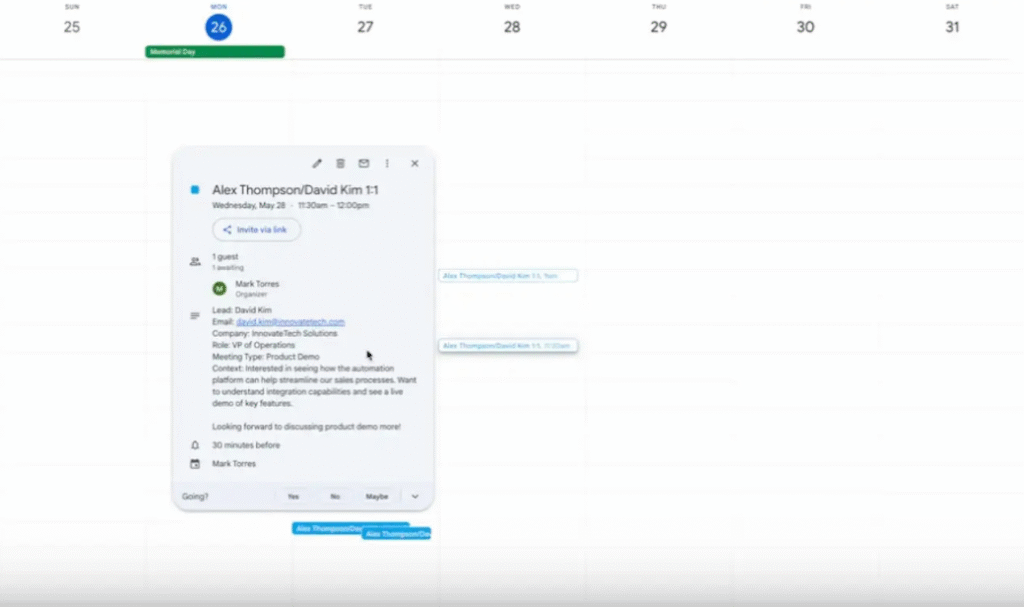Click the bell reminder icon
Image resolution: width=1024 pixels, height=607 pixels.
coord(195,445)
